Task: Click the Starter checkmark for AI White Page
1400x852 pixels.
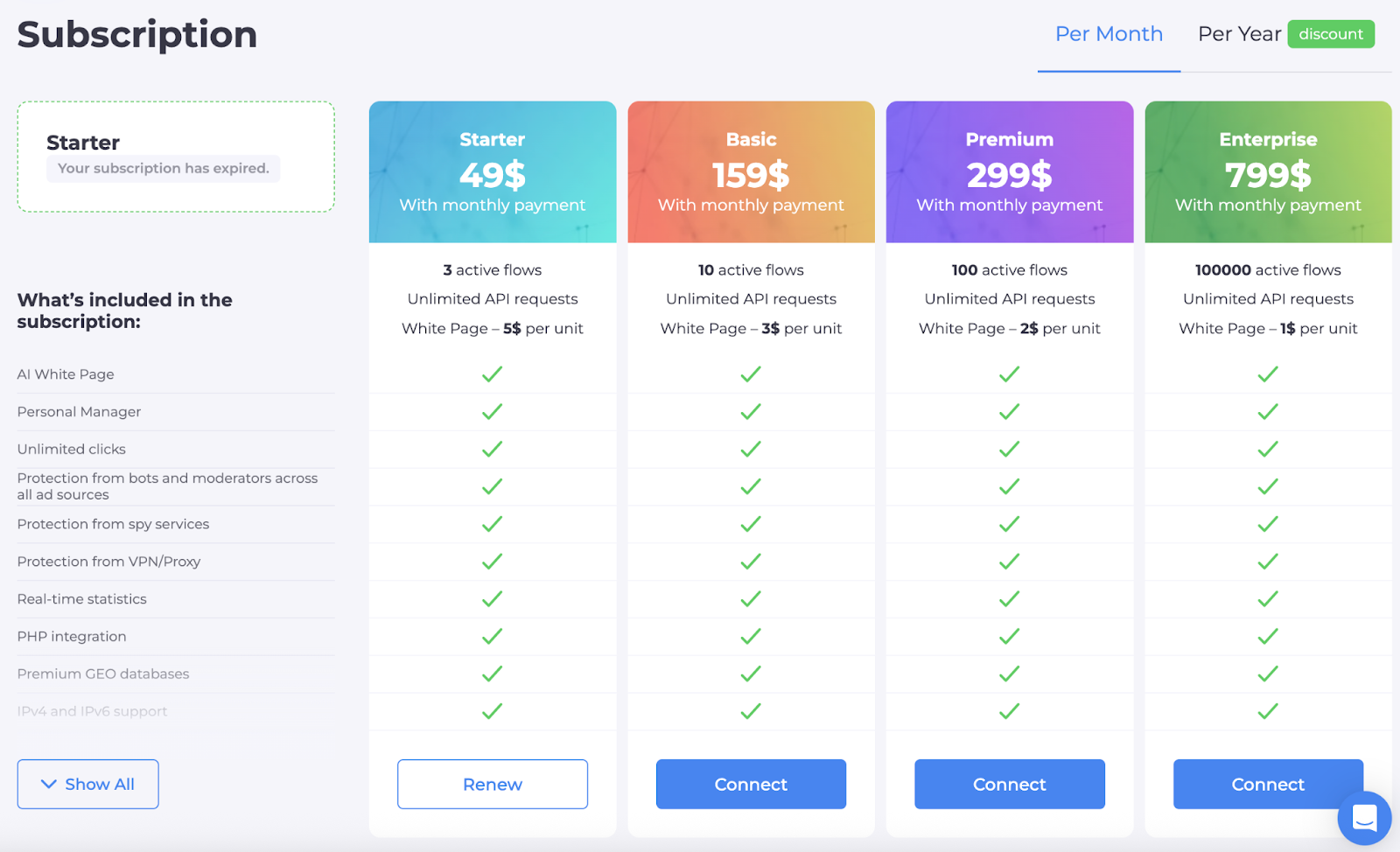Action: (493, 374)
